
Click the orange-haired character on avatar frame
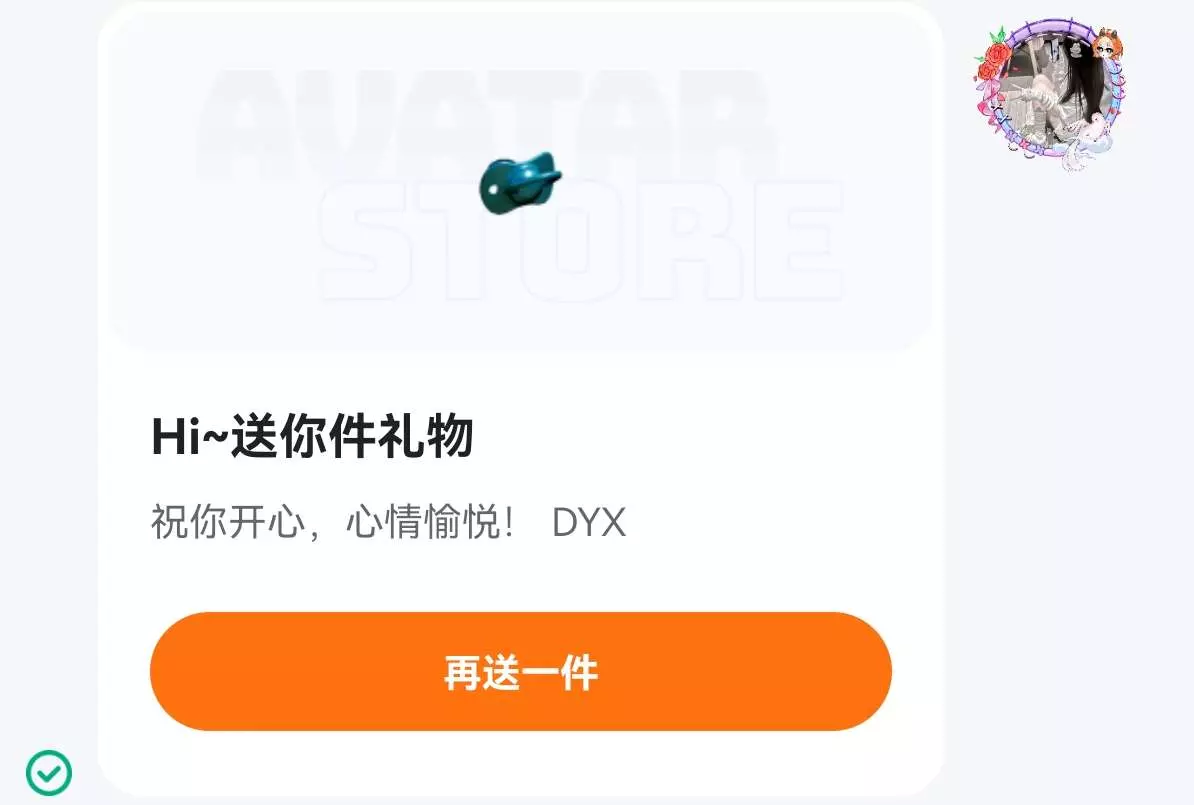click(1107, 43)
